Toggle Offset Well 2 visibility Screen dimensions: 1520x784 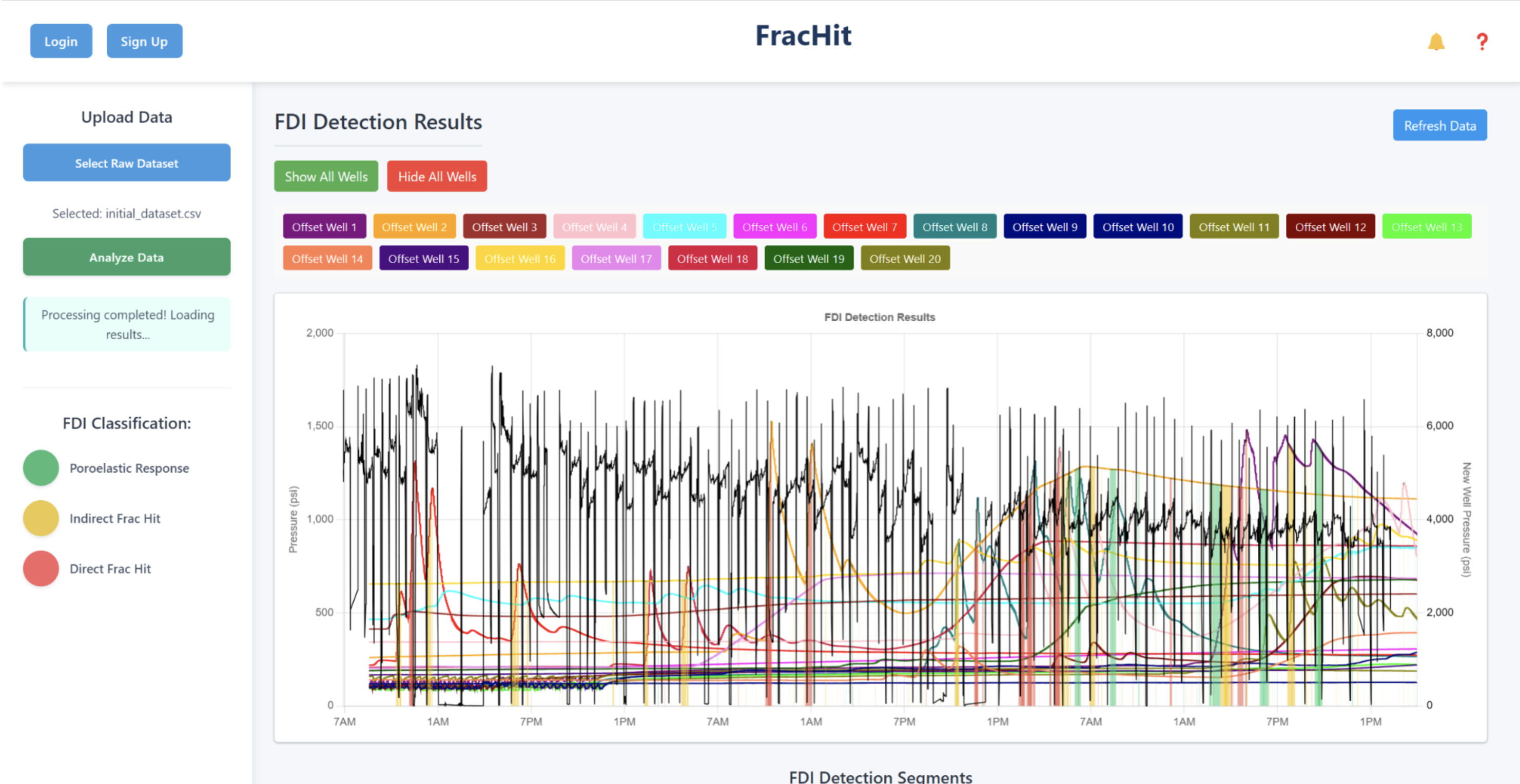(414, 226)
